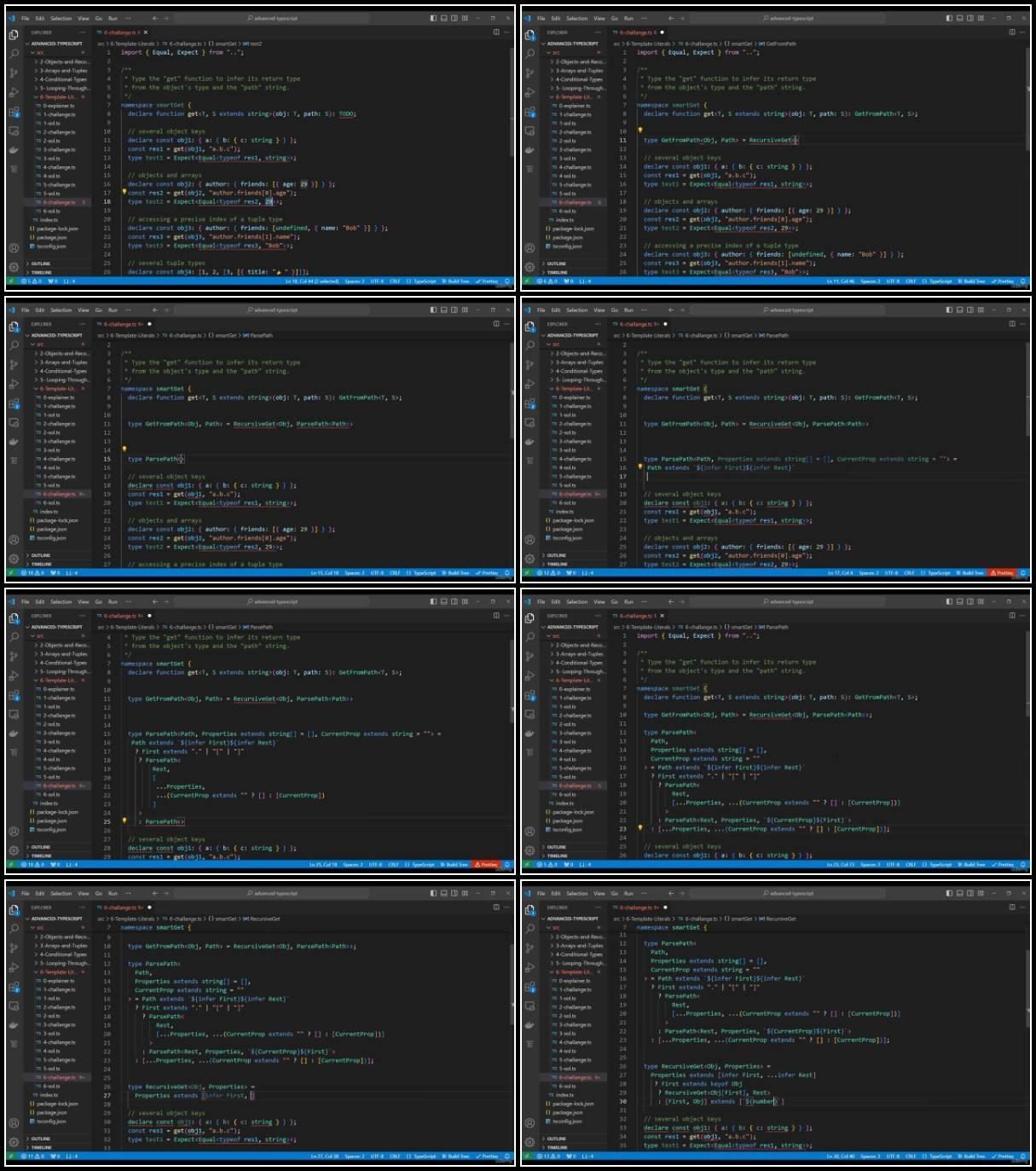This screenshot has height=1171, width=1036.
Task: Click line 10 lightbulb in the GetFromPath window
Action: [640, 130]
